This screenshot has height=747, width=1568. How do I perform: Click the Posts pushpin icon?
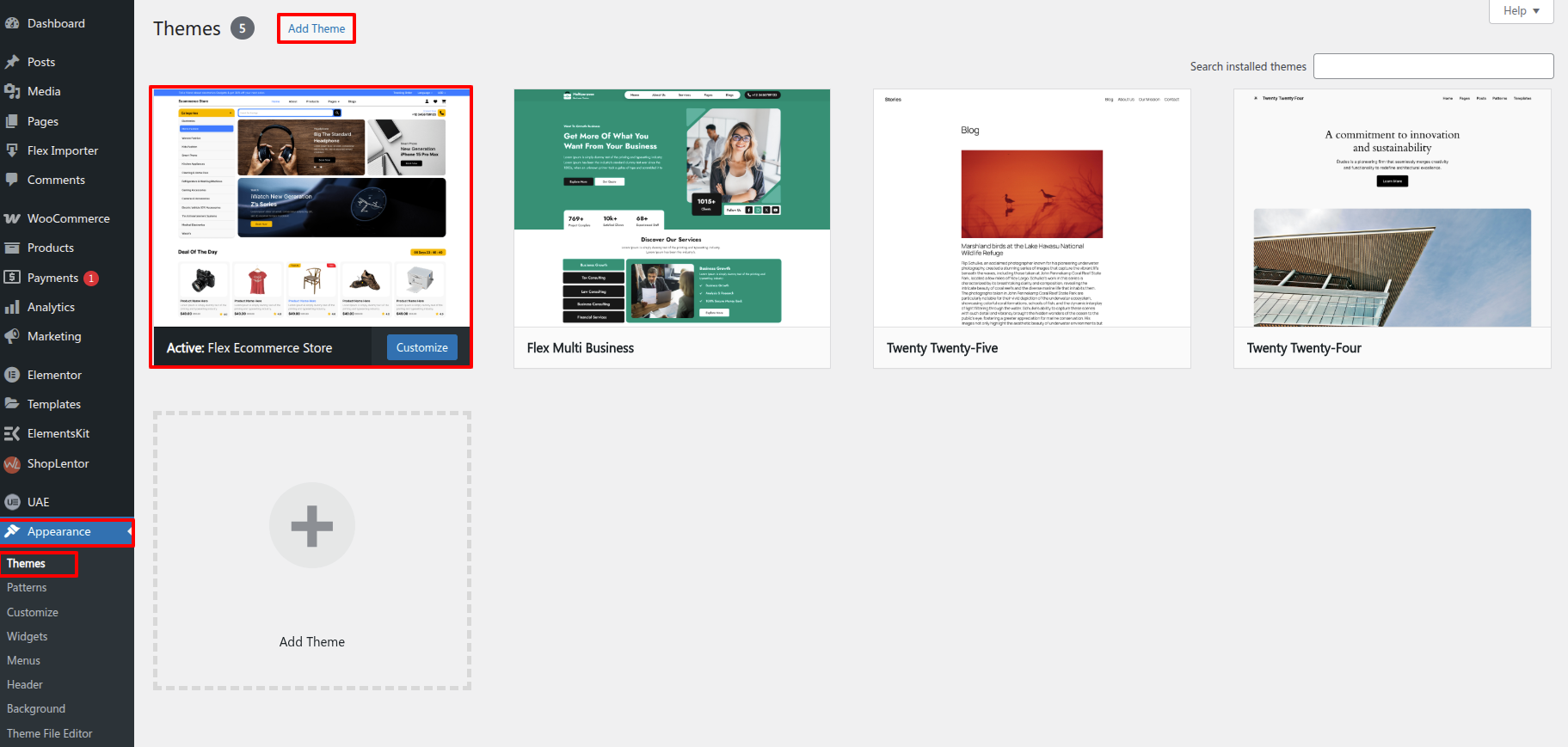(x=12, y=62)
